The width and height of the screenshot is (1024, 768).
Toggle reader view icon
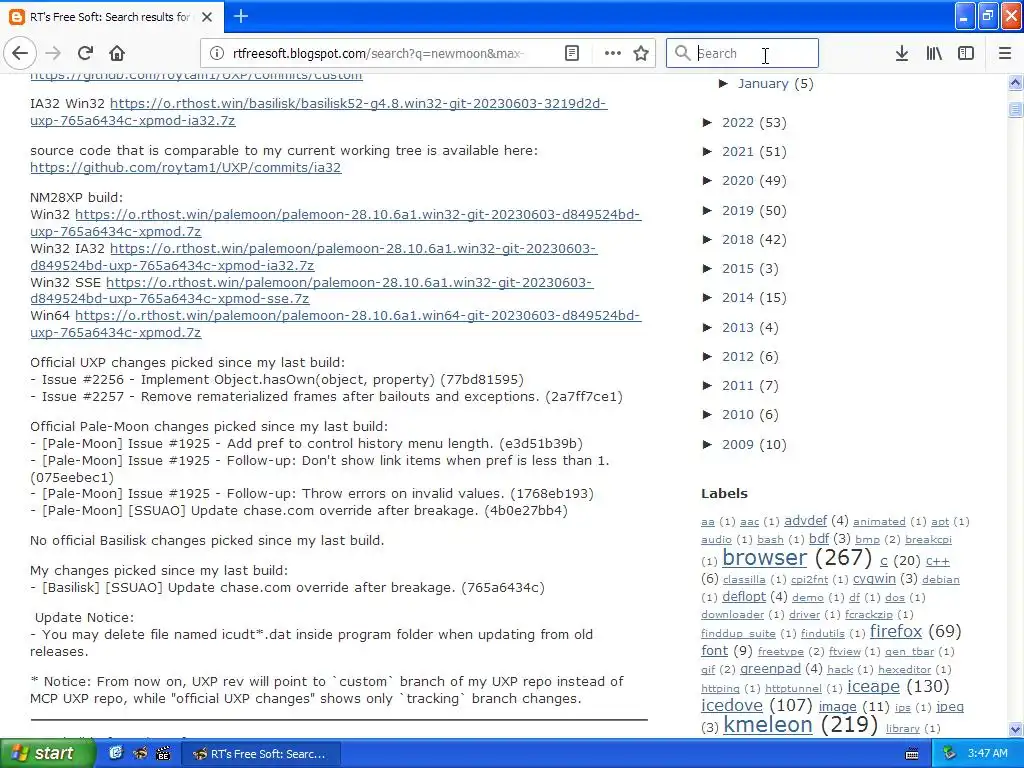572,53
